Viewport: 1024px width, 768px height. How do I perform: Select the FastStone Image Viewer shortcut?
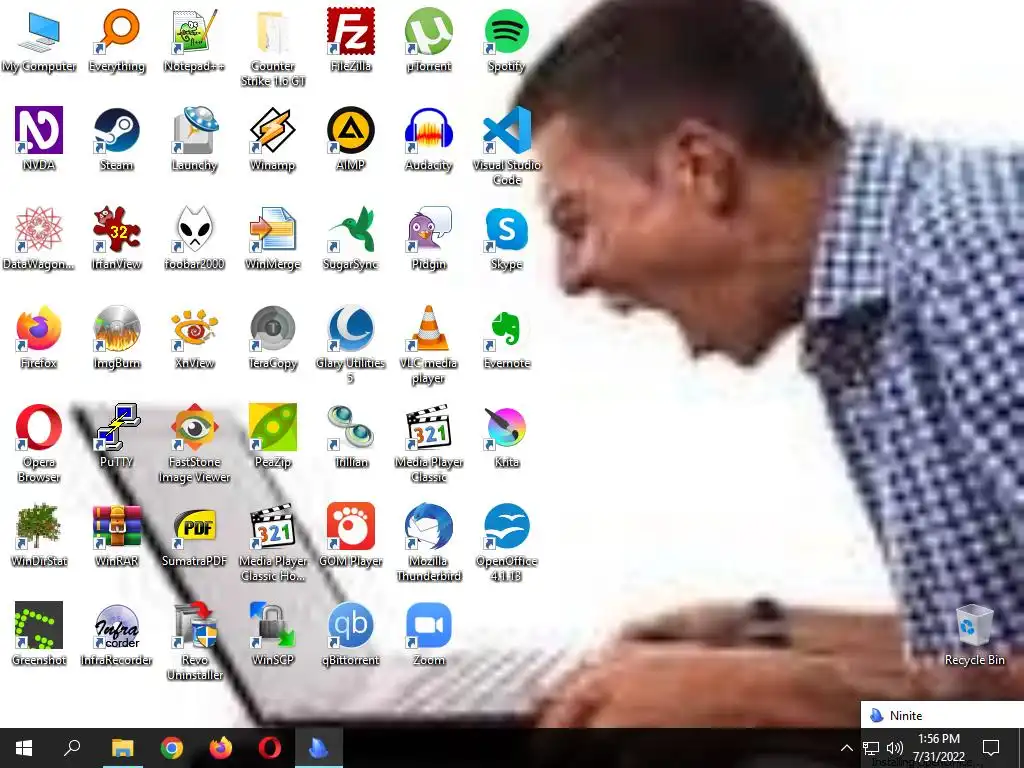[x=194, y=444]
